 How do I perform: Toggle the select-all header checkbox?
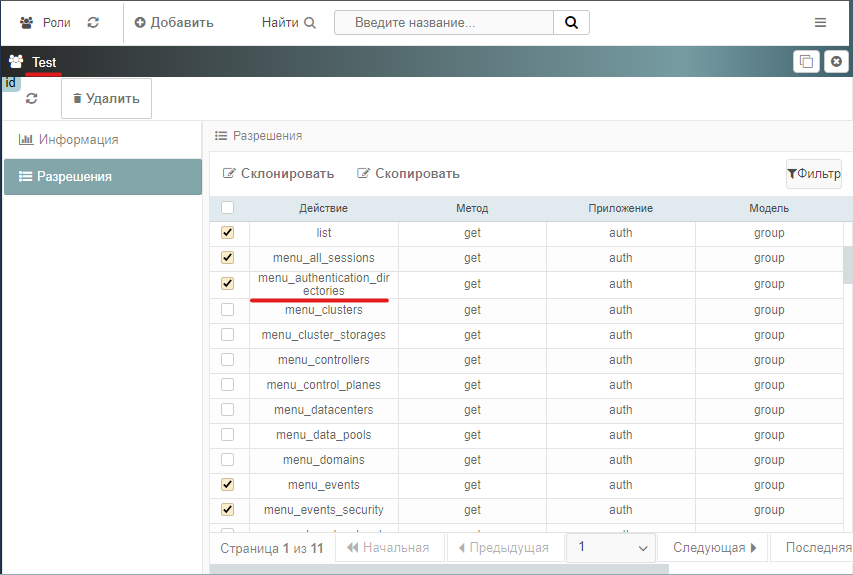tap(227, 208)
